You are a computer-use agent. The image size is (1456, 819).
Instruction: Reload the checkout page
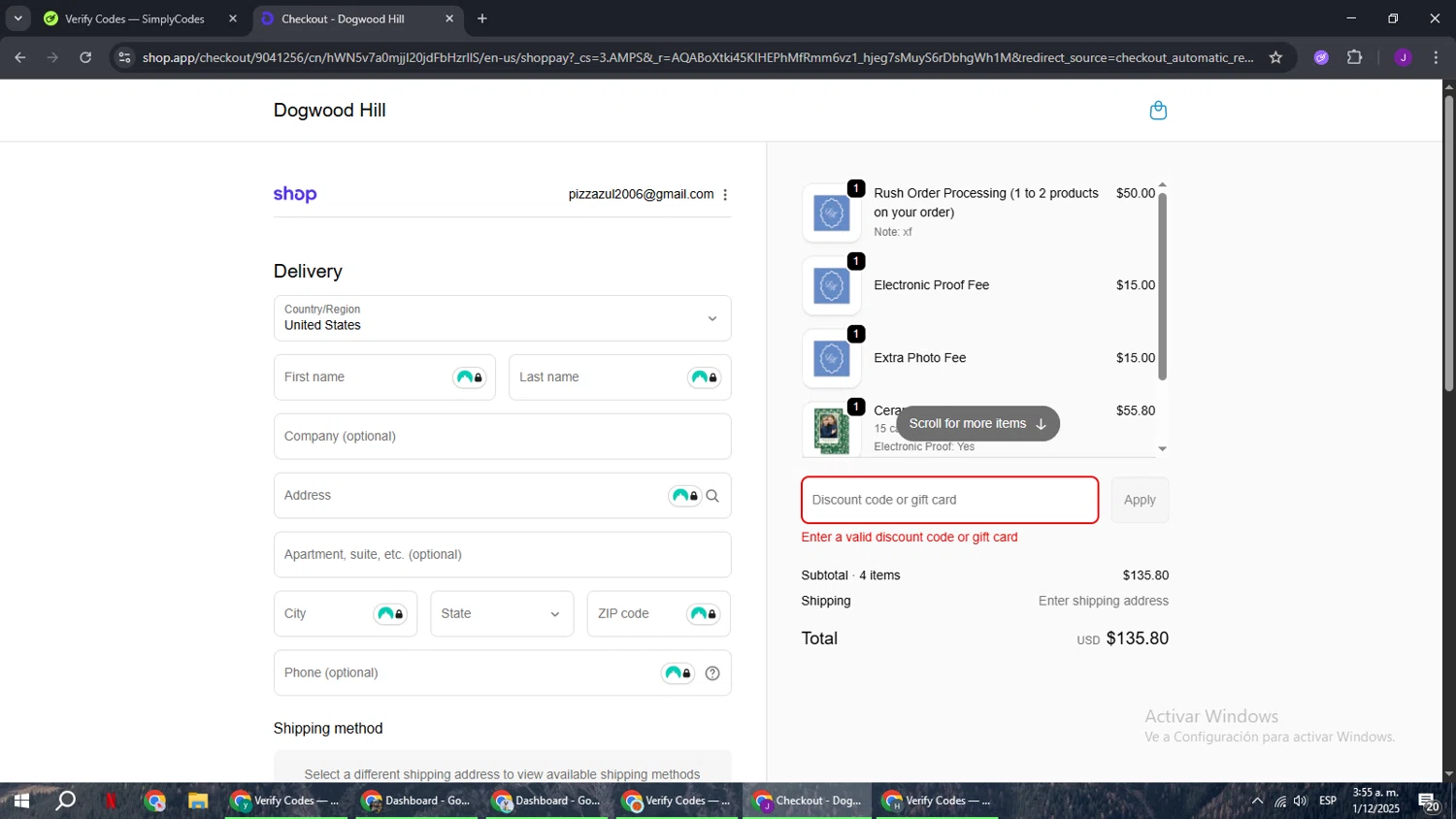click(85, 57)
